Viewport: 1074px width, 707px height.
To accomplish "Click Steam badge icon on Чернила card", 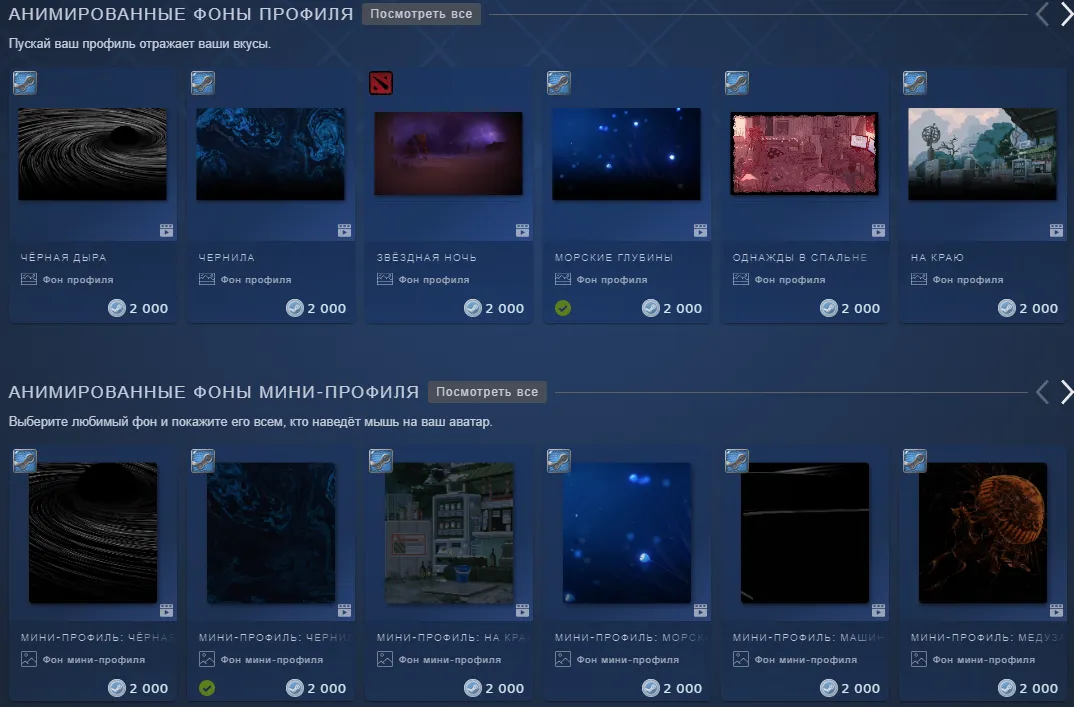I will click(203, 83).
